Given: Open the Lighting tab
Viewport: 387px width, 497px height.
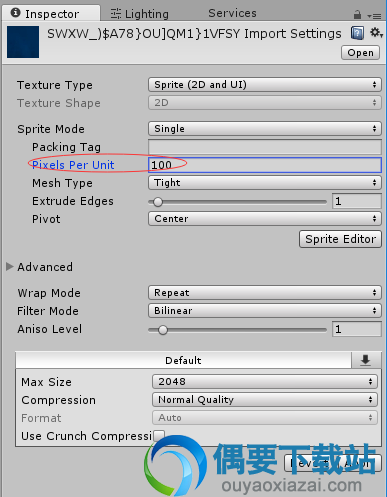Looking at the screenshot, I should pyautogui.click(x=140, y=14).
